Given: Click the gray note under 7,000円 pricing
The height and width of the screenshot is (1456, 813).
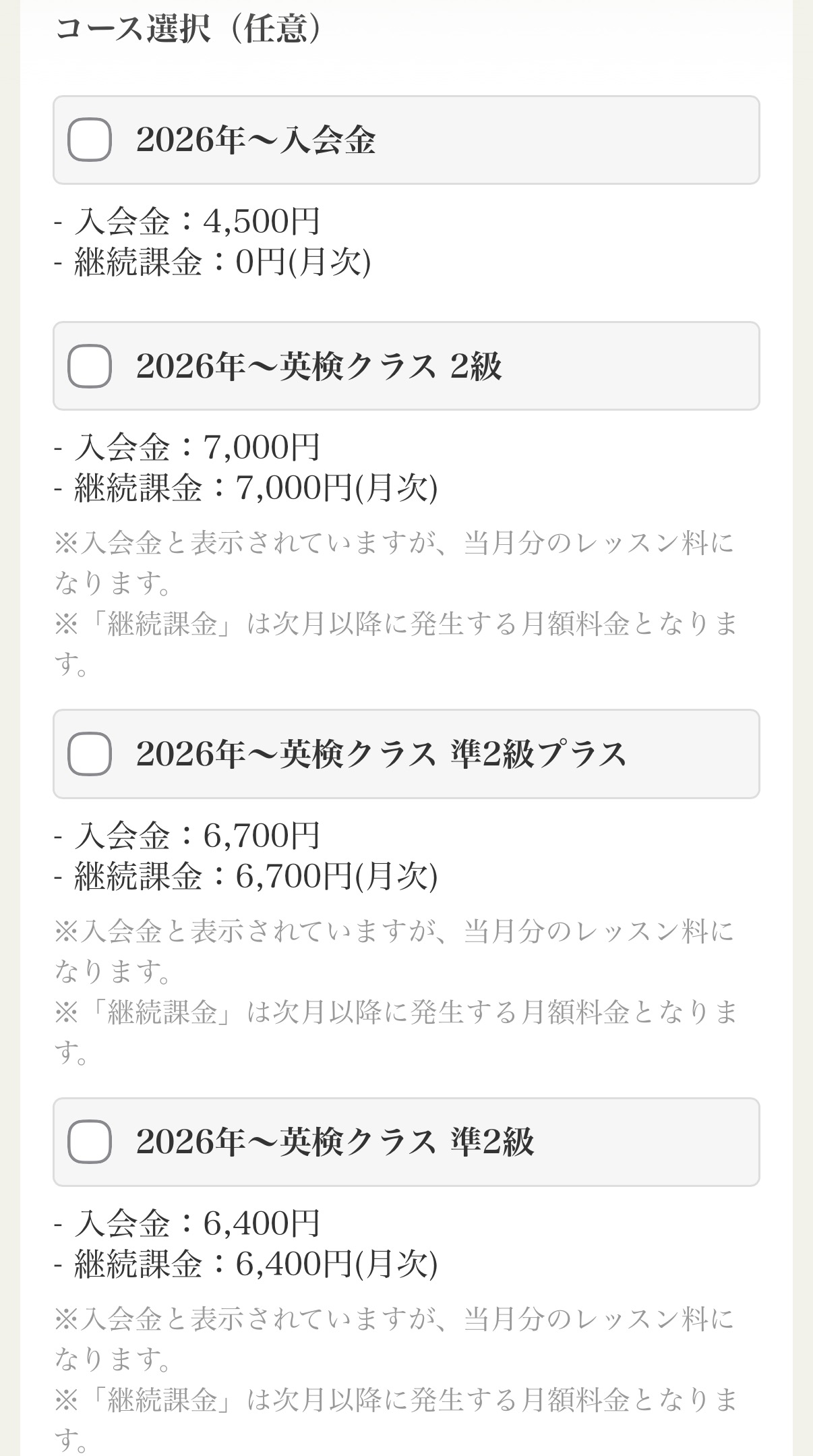Looking at the screenshot, I should point(396,604).
